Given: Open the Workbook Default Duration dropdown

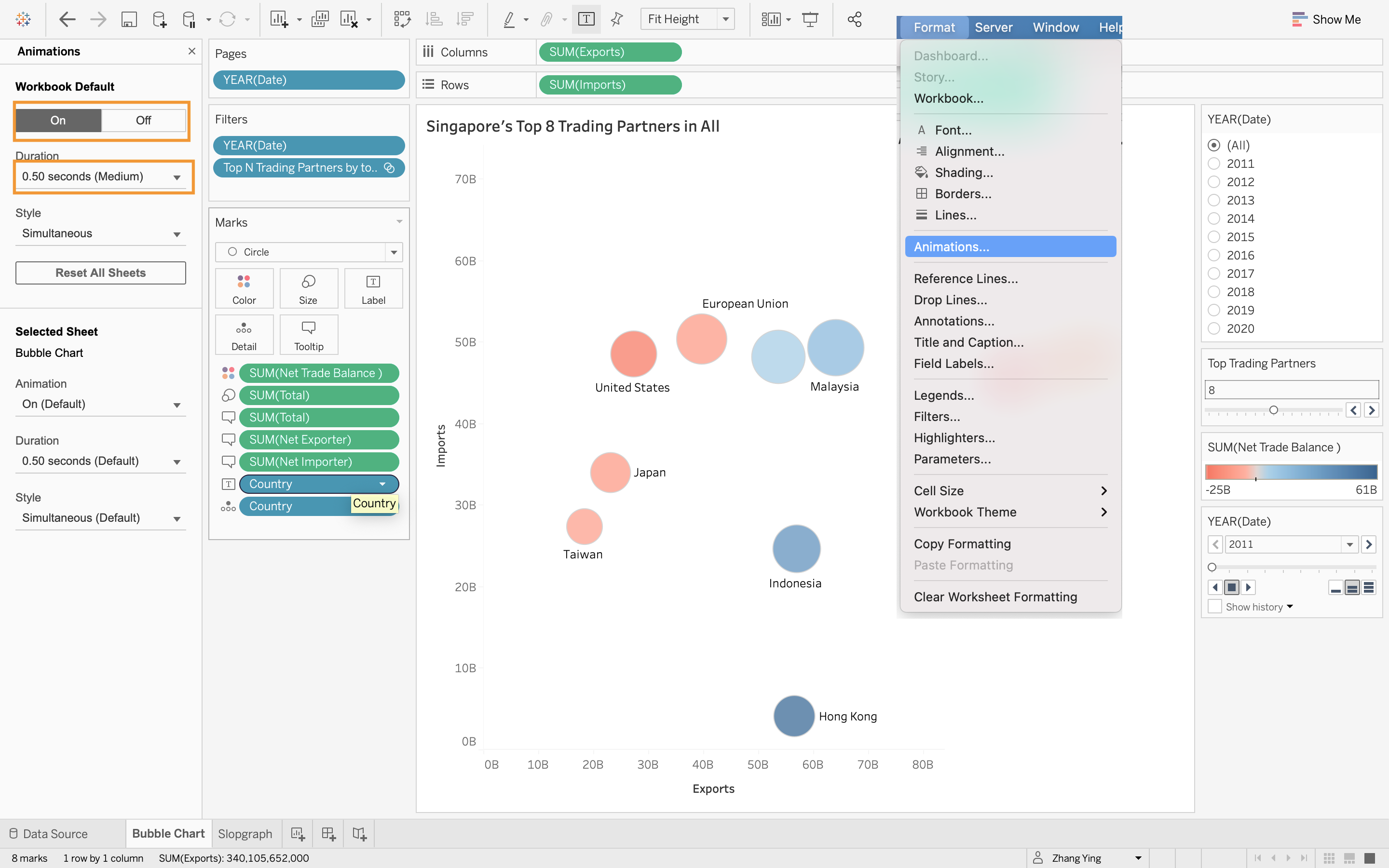Looking at the screenshot, I should (x=101, y=177).
